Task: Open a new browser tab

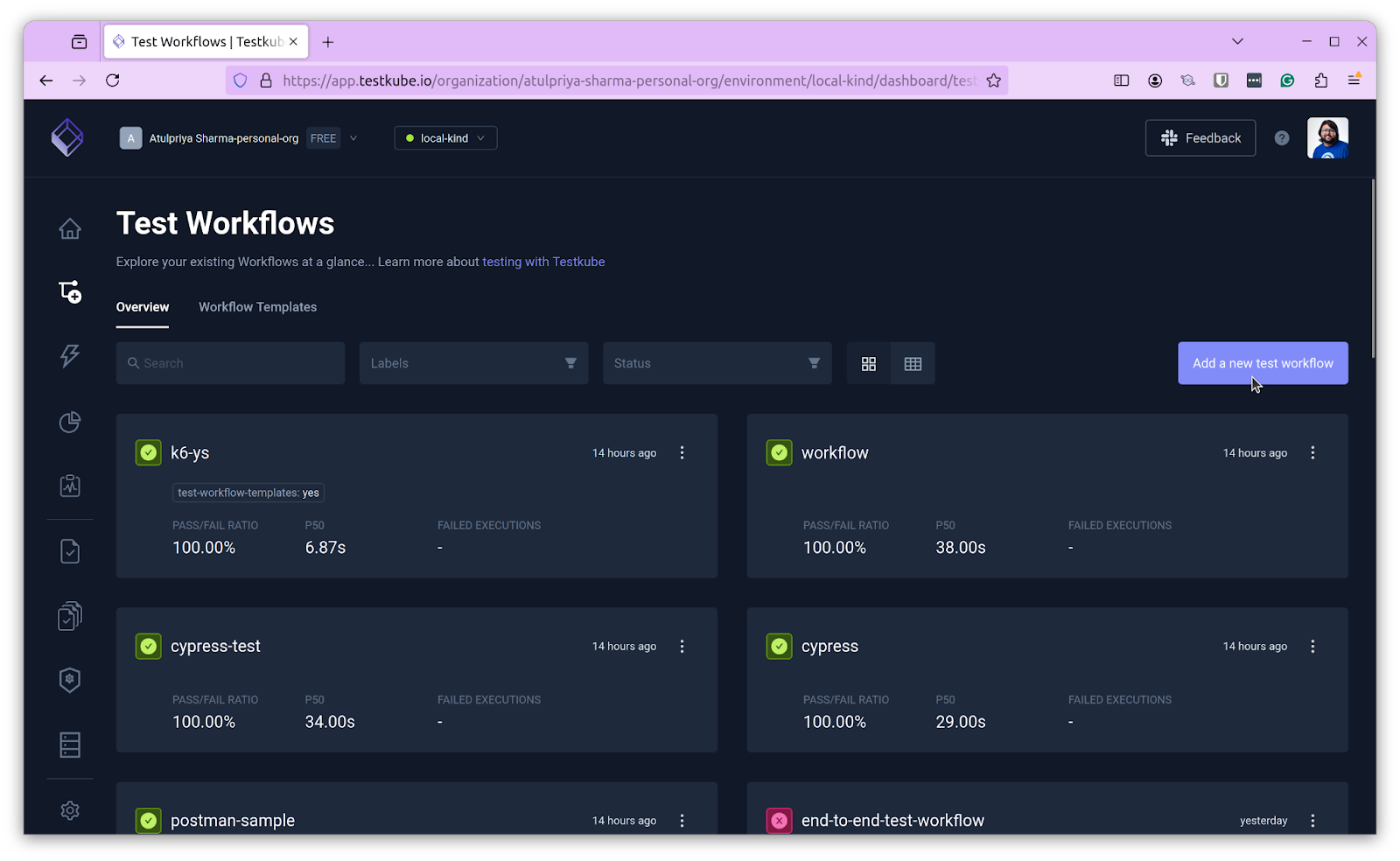Action: [x=328, y=42]
